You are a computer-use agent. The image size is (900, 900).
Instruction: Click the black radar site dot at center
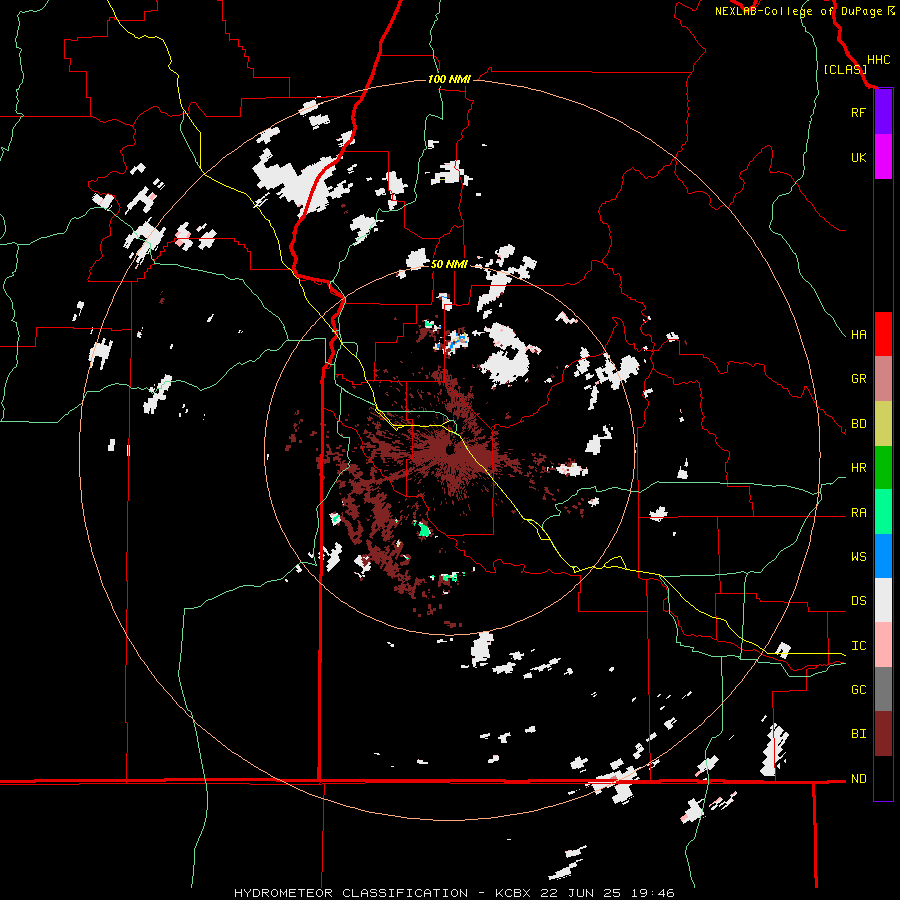tap(449, 449)
